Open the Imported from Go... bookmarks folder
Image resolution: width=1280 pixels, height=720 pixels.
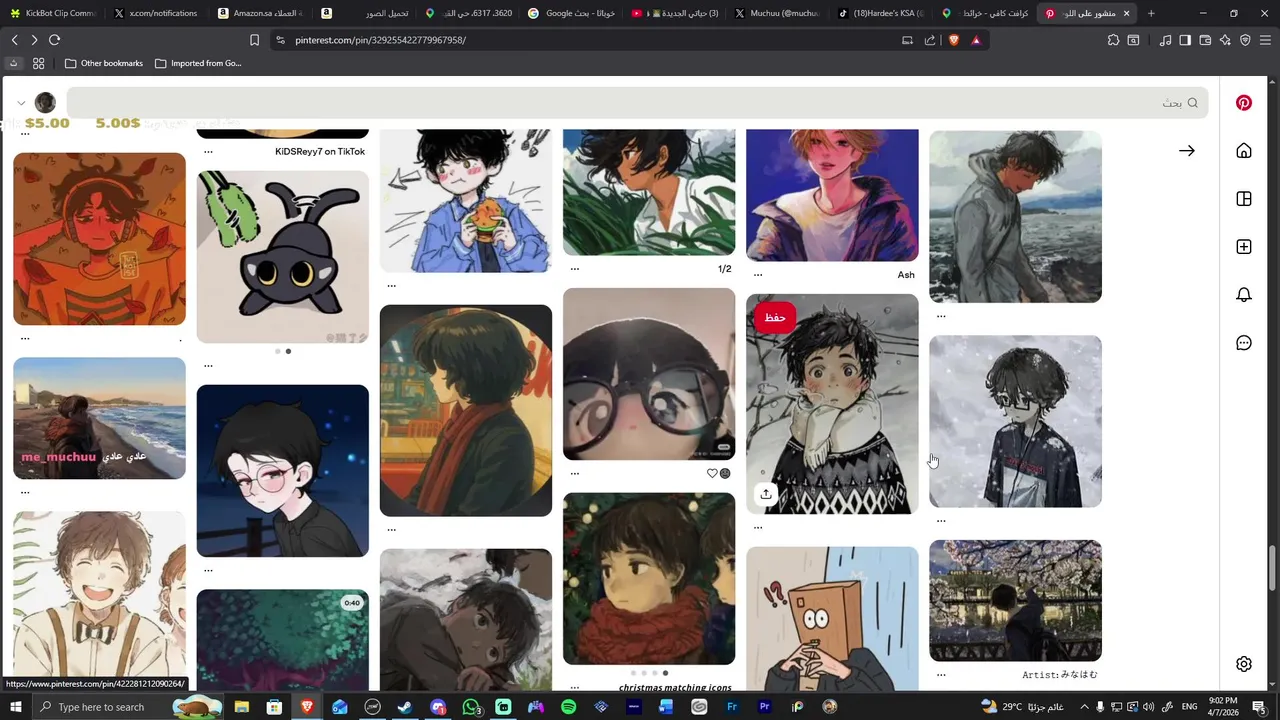point(198,63)
